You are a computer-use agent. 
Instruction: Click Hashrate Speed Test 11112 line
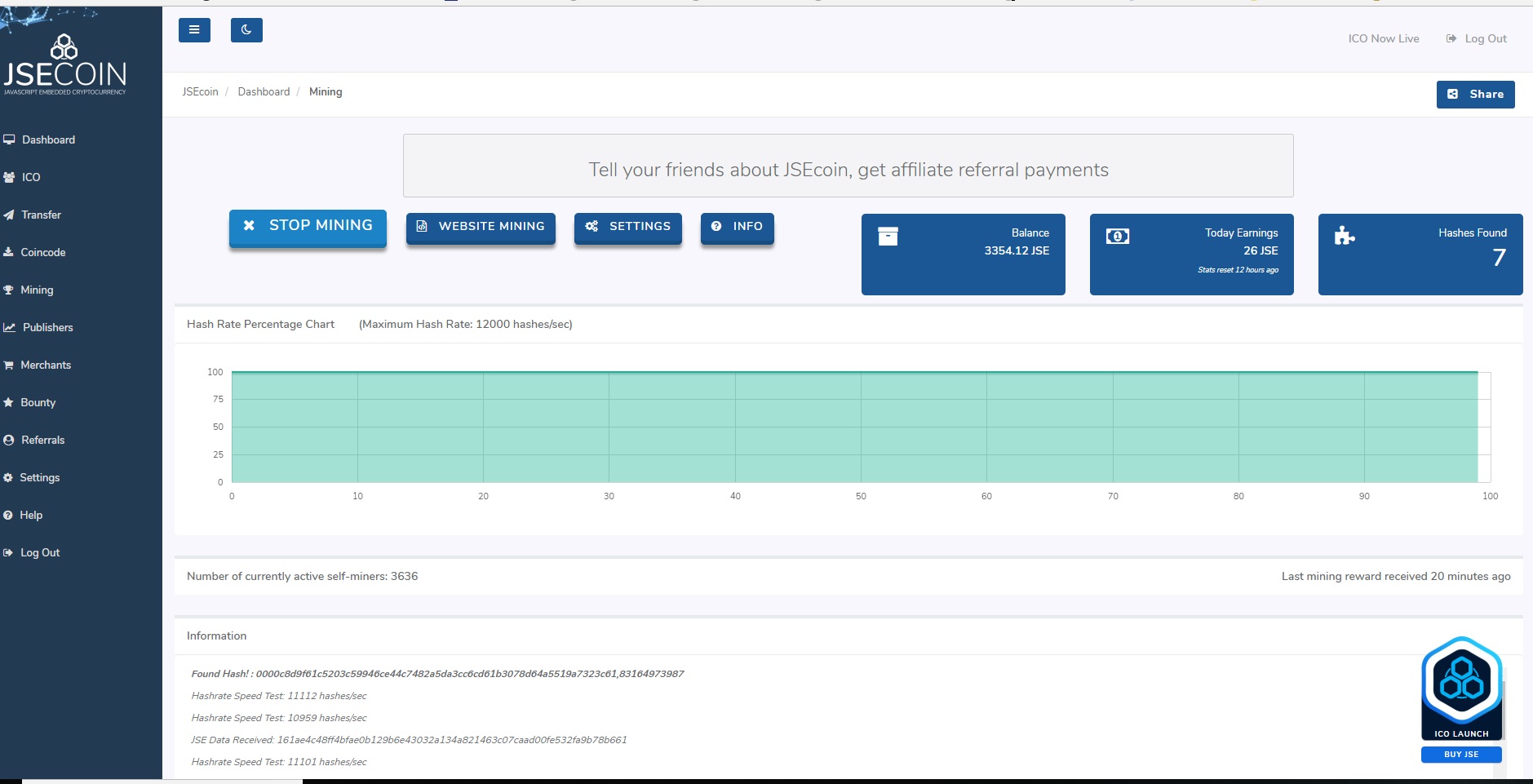coord(279,696)
